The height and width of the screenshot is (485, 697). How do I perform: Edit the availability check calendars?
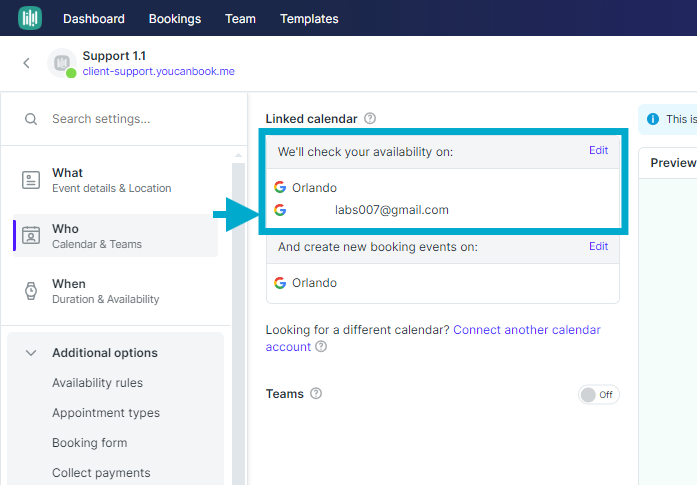point(598,150)
